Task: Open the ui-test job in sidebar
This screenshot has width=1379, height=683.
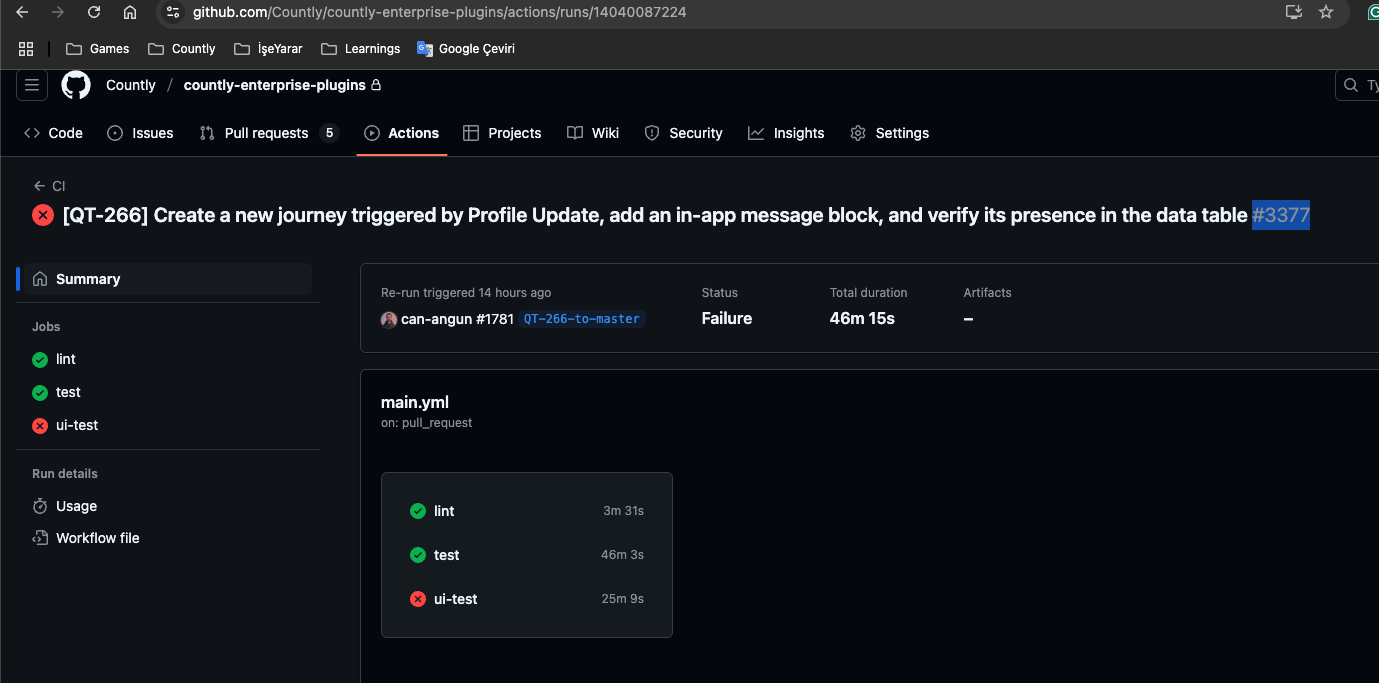Action: tap(77, 425)
